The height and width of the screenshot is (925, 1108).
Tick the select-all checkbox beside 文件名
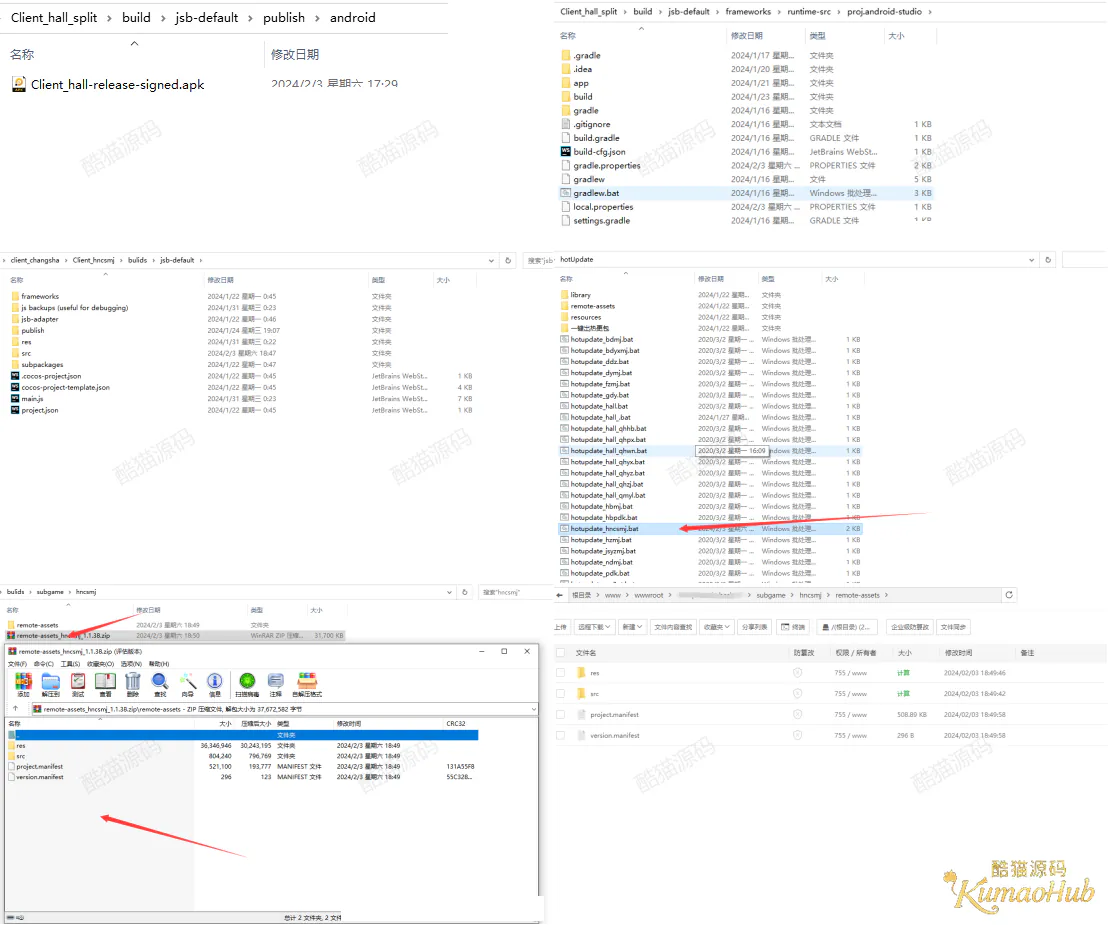tap(560, 653)
